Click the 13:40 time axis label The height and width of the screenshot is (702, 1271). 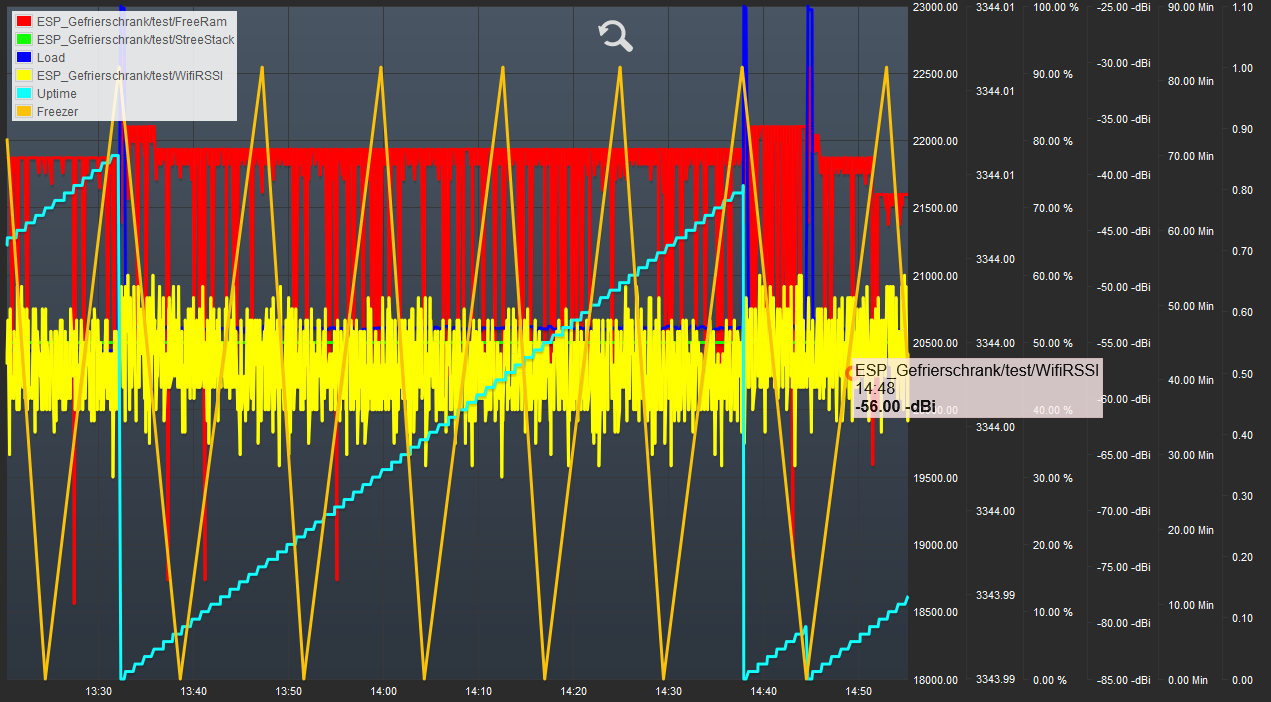[193, 691]
